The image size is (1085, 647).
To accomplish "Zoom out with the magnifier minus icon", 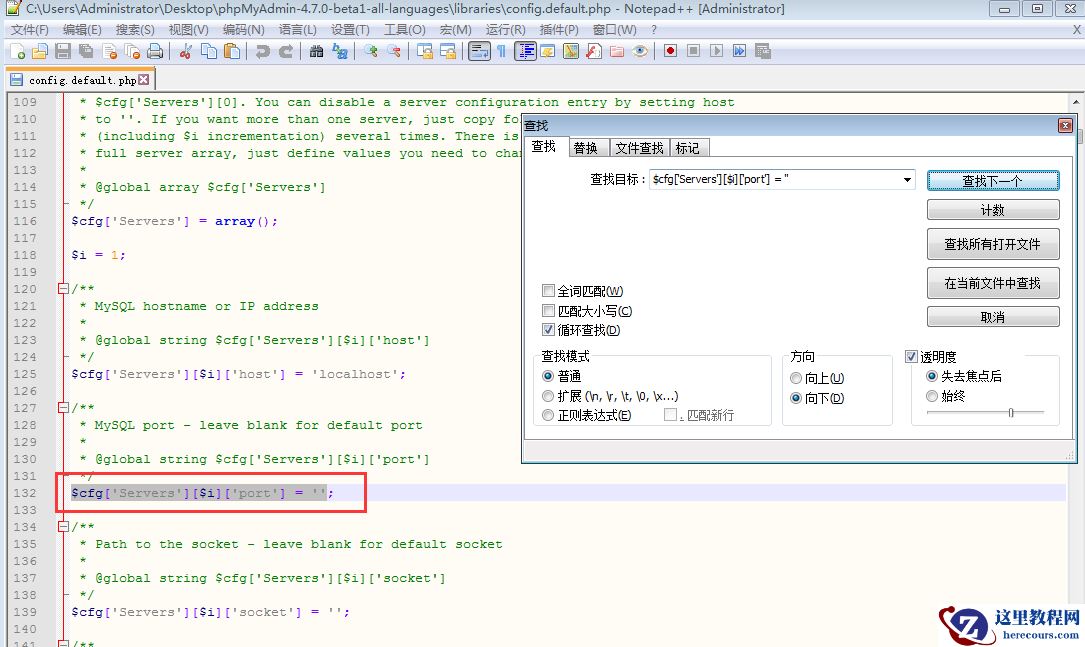I will point(394,51).
